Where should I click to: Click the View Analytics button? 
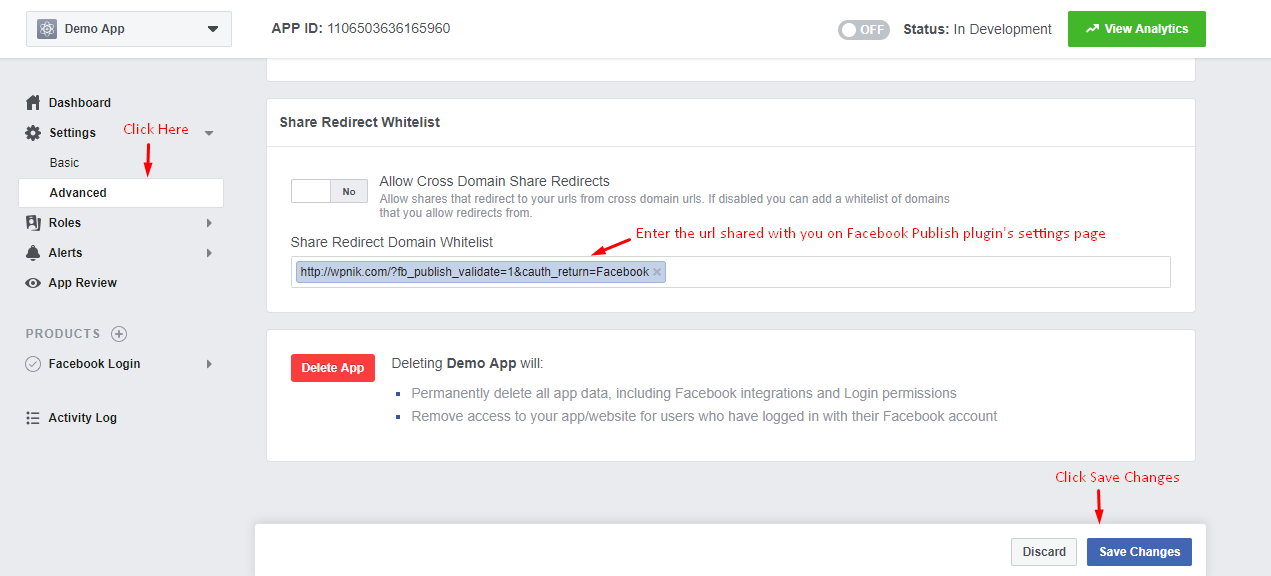point(1137,29)
